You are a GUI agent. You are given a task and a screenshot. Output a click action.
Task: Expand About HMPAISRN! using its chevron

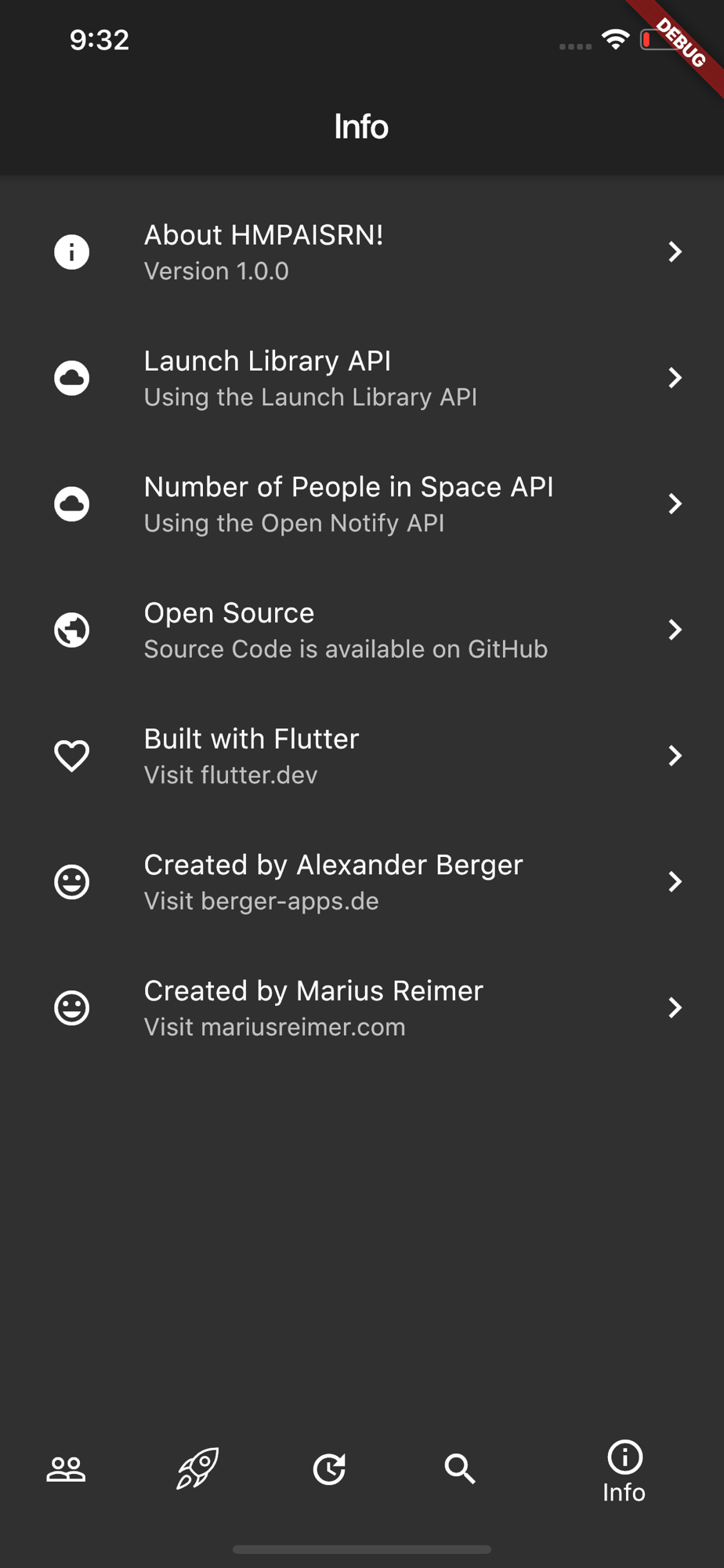click(x=675, y=252)
